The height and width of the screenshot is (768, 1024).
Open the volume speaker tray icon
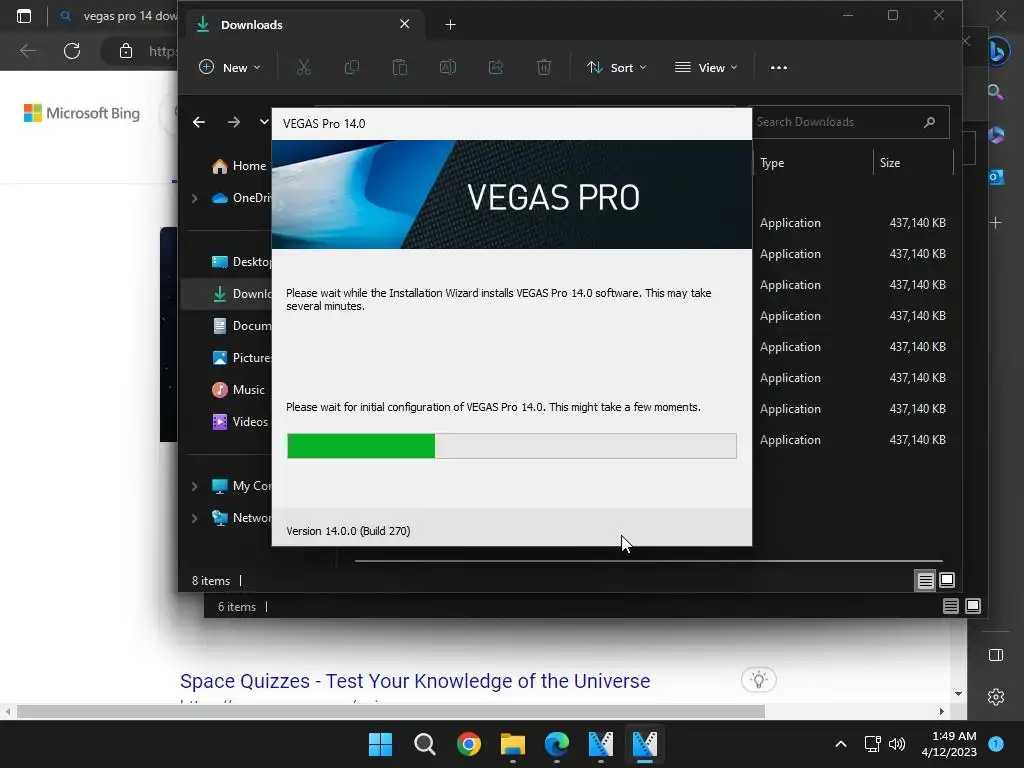pos(897,744)
